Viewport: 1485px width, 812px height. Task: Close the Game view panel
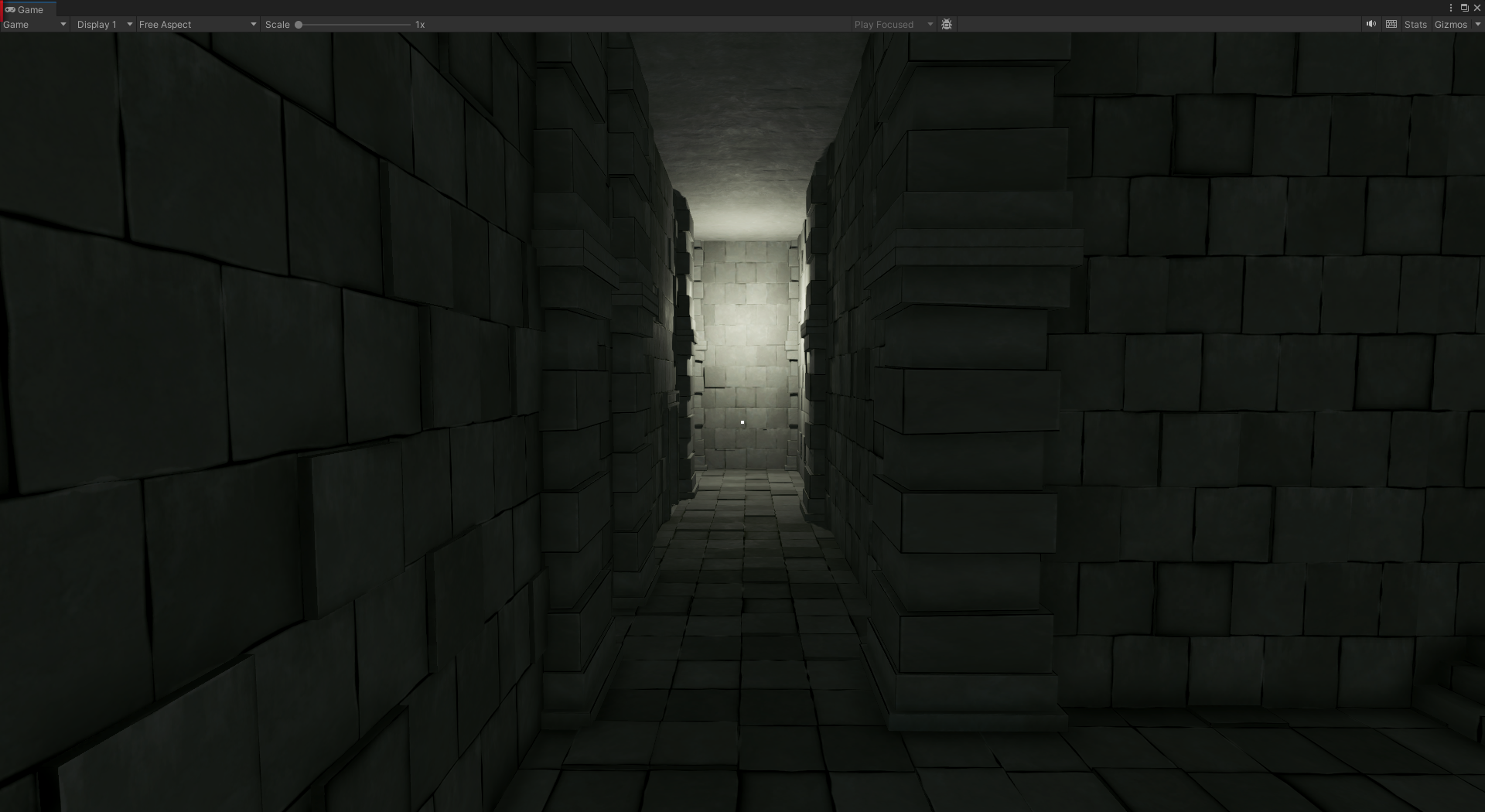tap(1476, 8)
